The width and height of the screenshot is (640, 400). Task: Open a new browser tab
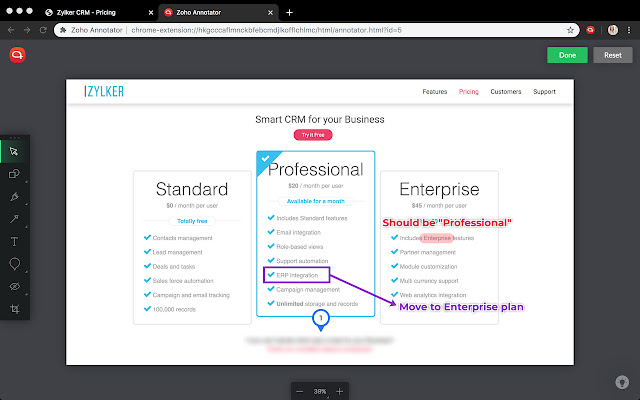click(x=289, y=13)
